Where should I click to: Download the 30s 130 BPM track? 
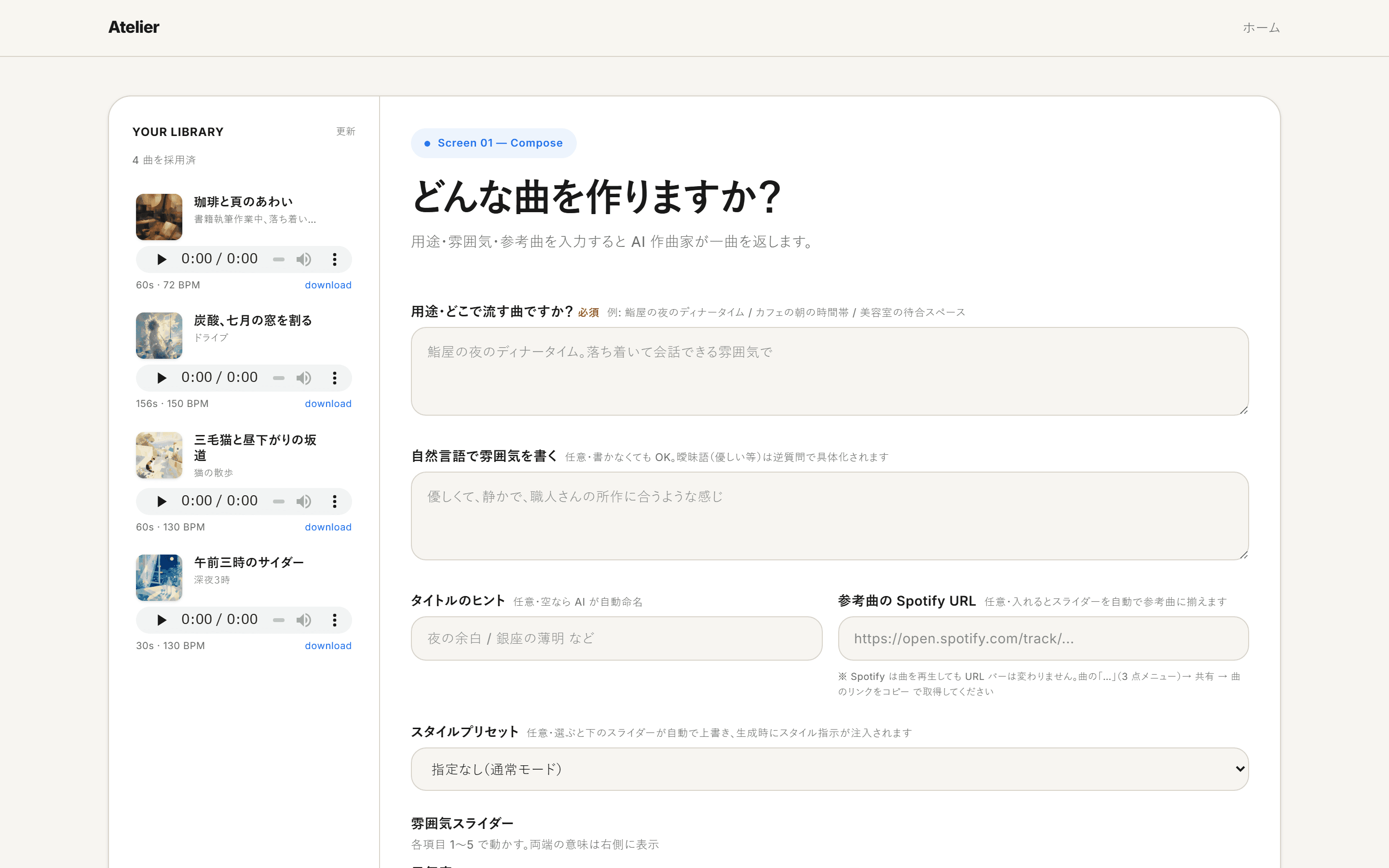(328, 646)
